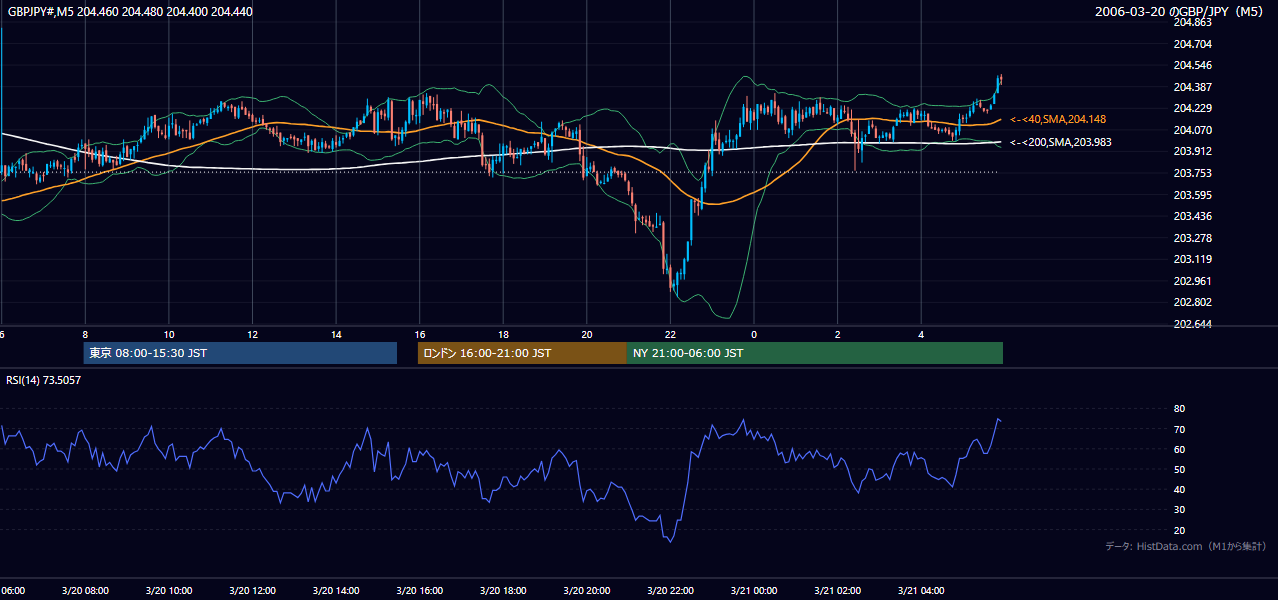The width and height of the screenshot is (1278, 600).
Task: Click hour label 0 below price chart
Action: pyautogui.click(x=754, y=335)
